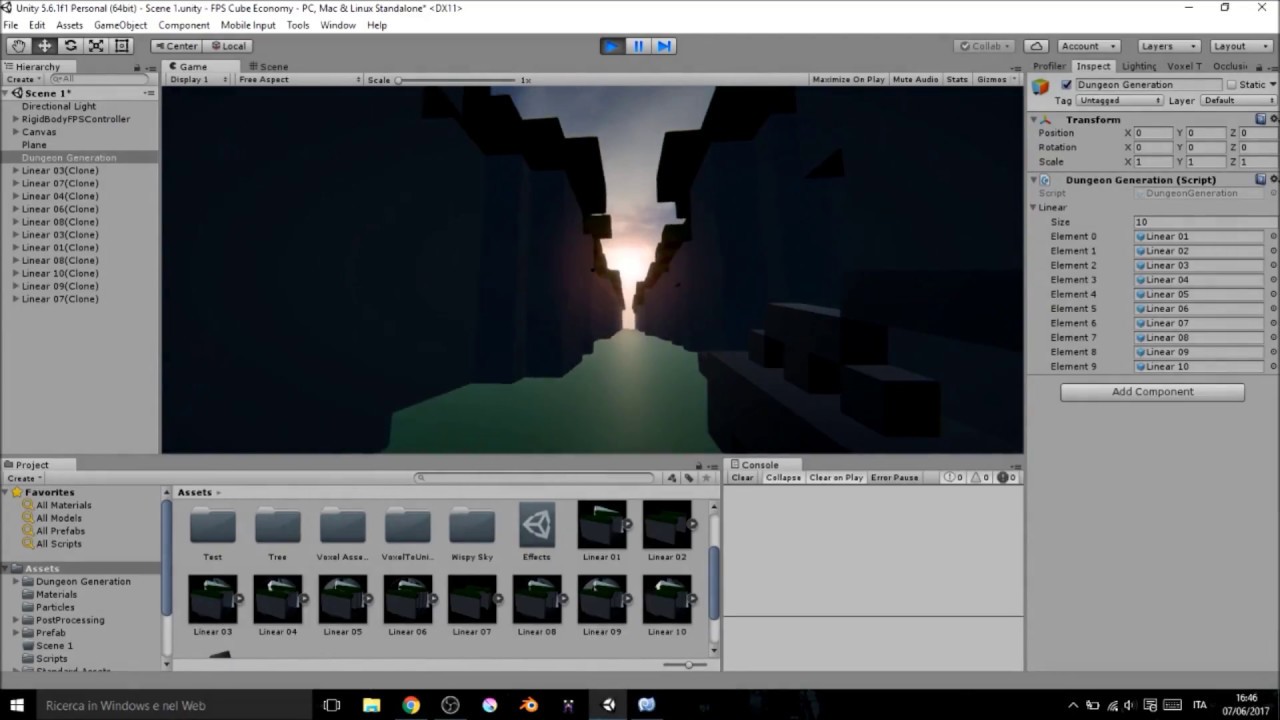This screenshot has height=720, width=1280.
Task: Toggle Error Pause in Console
Action: coord(894,477)
